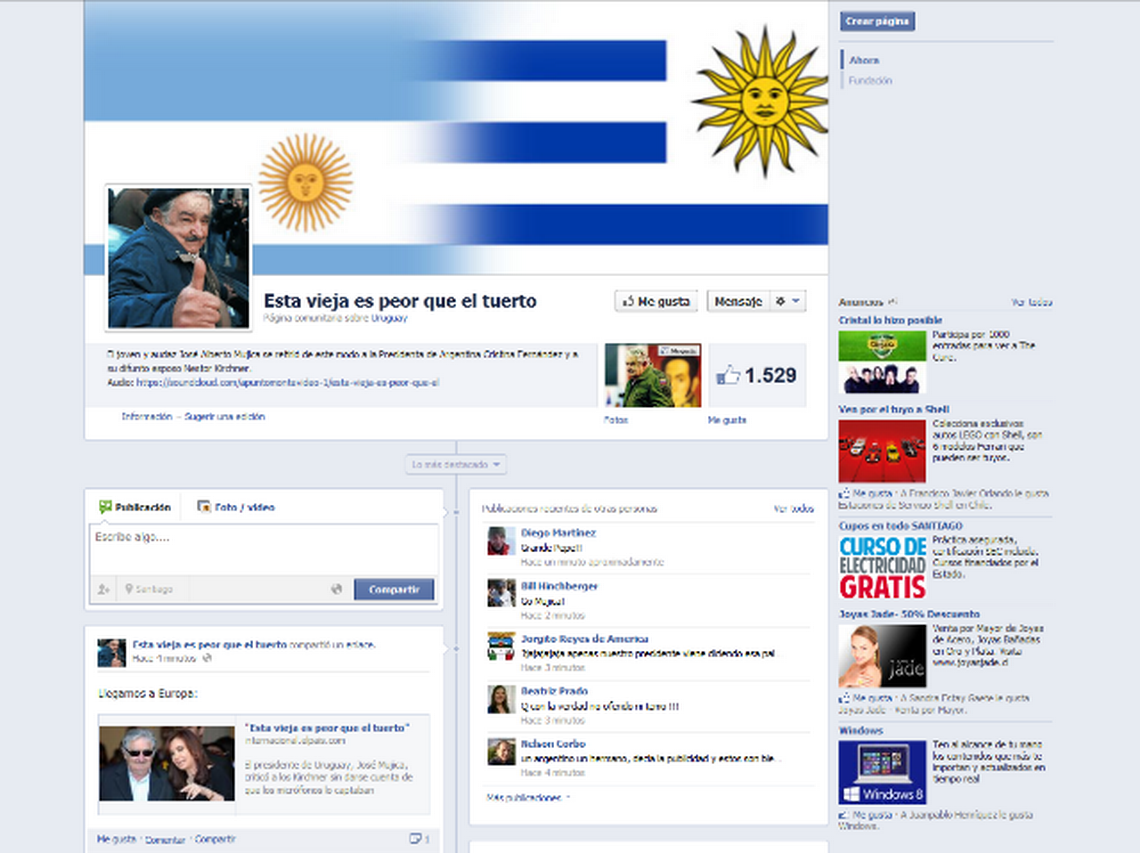
Task: Click the Windows 8 ad image
Action: point(882,772)
